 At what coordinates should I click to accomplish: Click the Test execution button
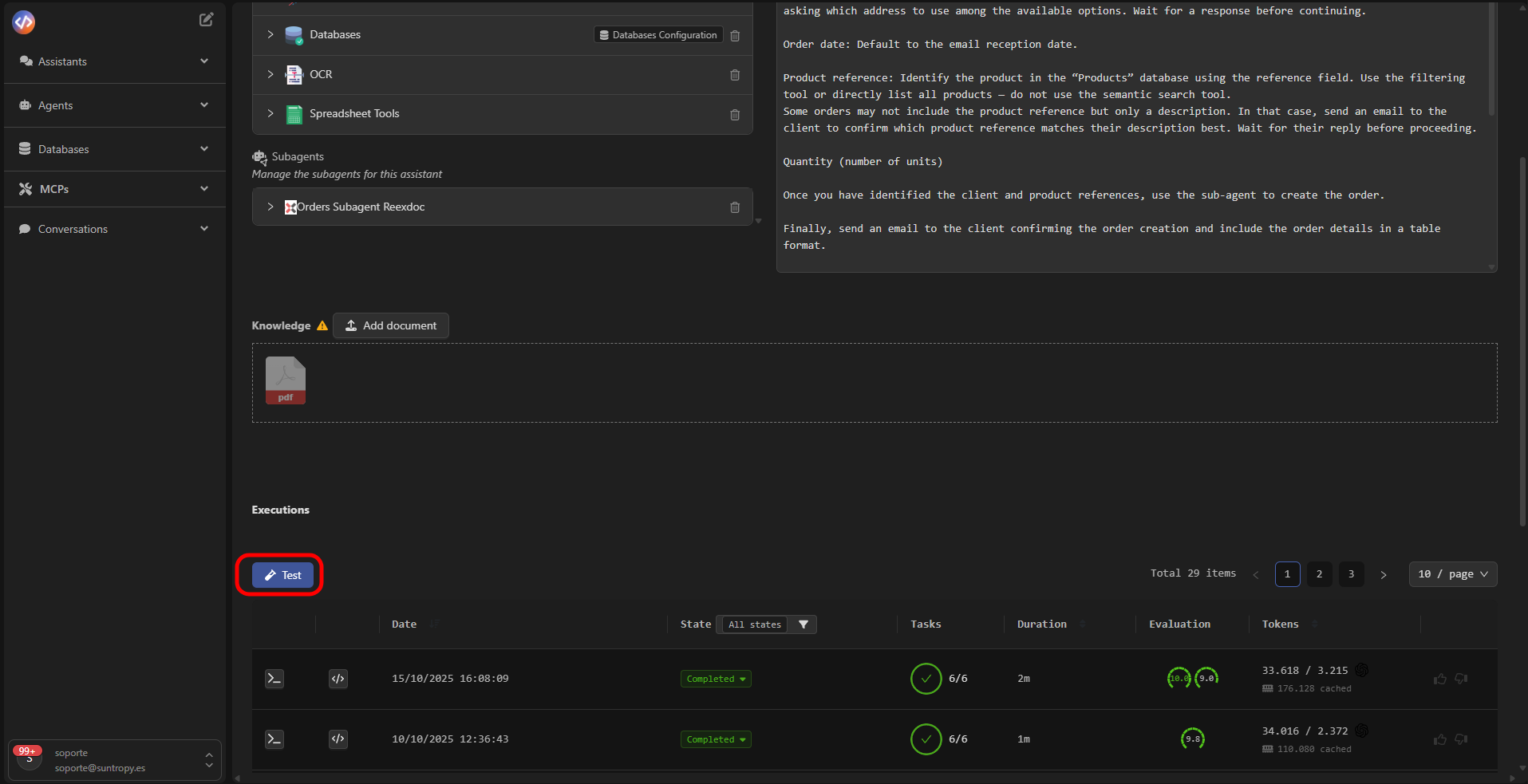click(282, 575)
